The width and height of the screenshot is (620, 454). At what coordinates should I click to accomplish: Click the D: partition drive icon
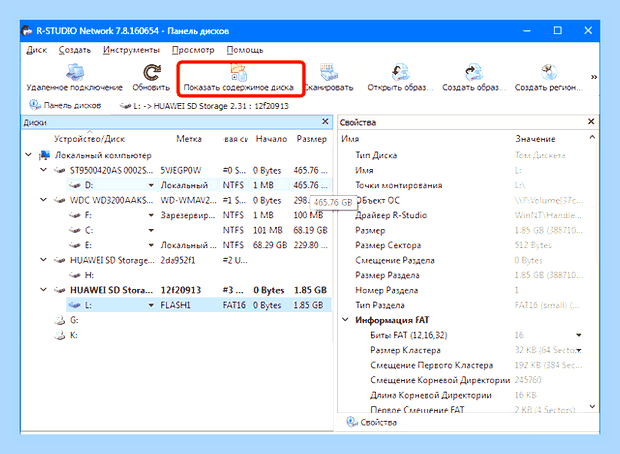tap(74, 185)
